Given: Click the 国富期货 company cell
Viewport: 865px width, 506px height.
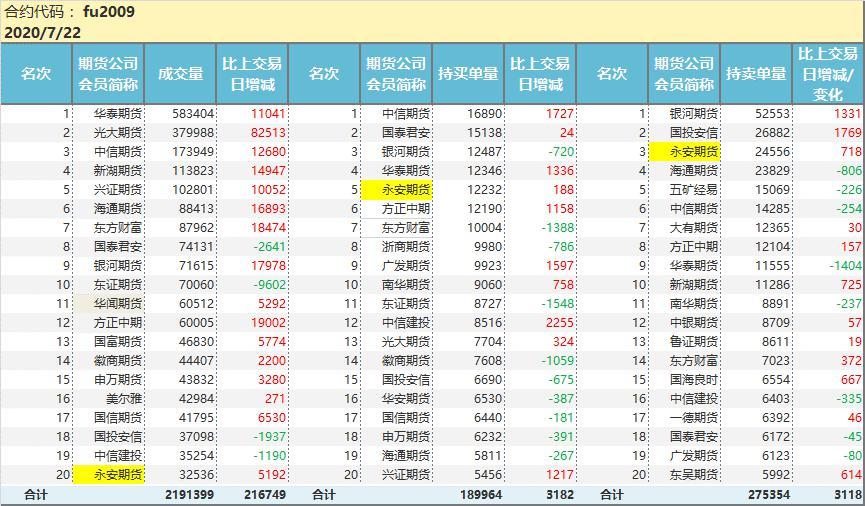Looking at the screenshot, I should (x=118, y=342).
